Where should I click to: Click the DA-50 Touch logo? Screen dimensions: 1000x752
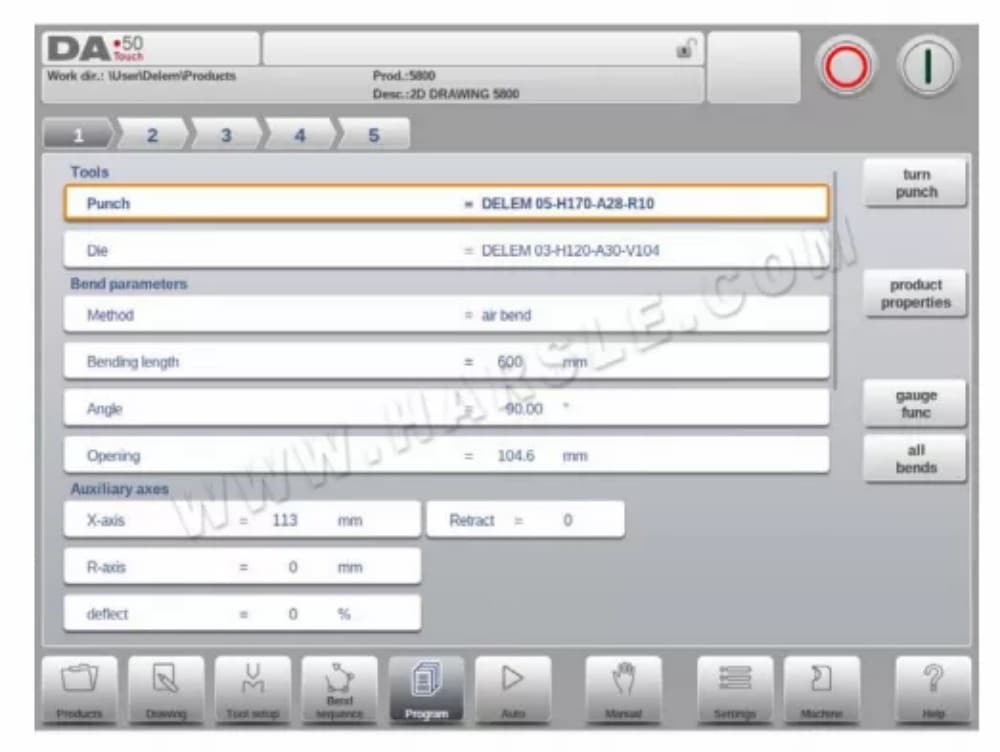click(x=96, y=48)
